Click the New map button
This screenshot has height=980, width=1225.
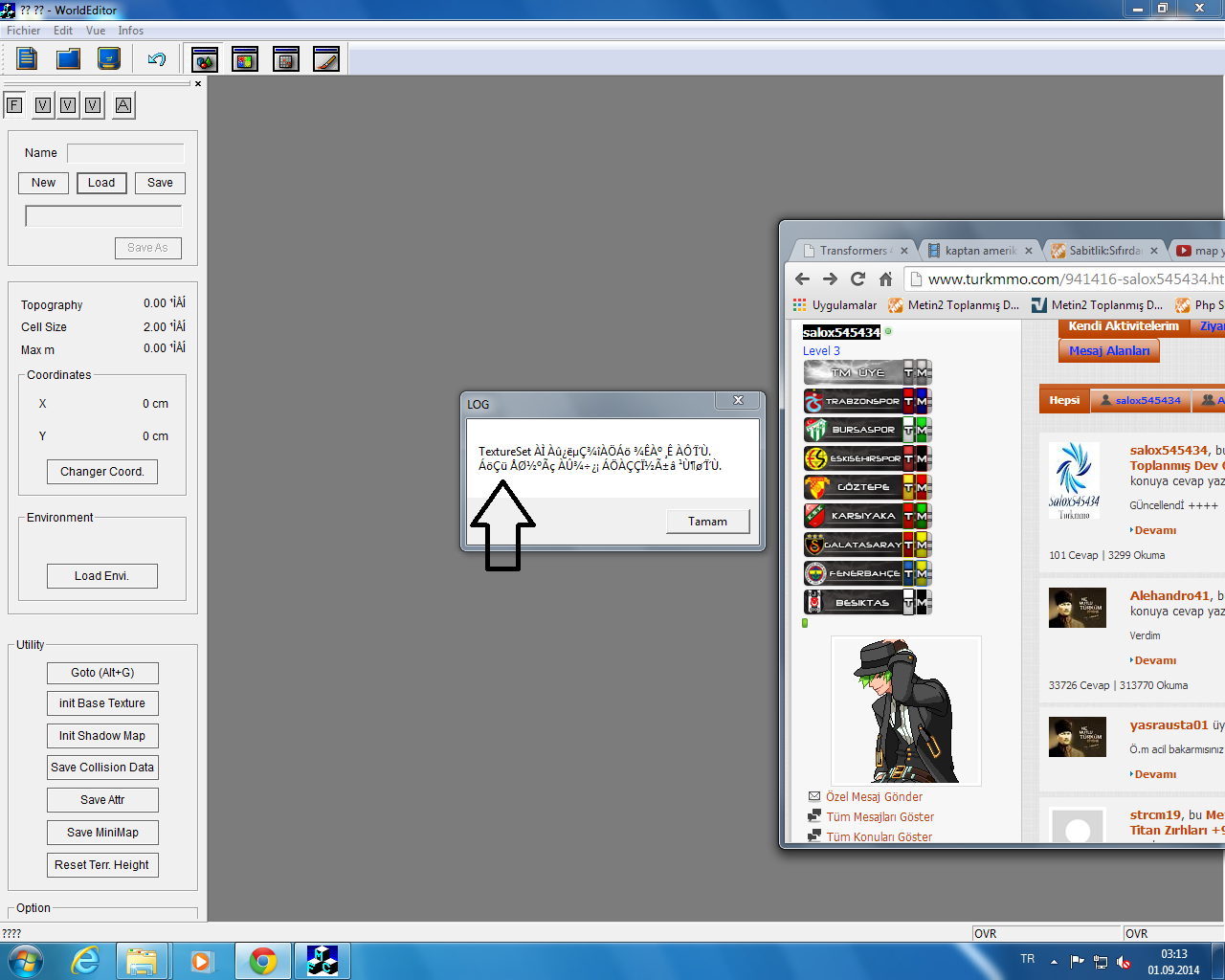tap(43, 183)
